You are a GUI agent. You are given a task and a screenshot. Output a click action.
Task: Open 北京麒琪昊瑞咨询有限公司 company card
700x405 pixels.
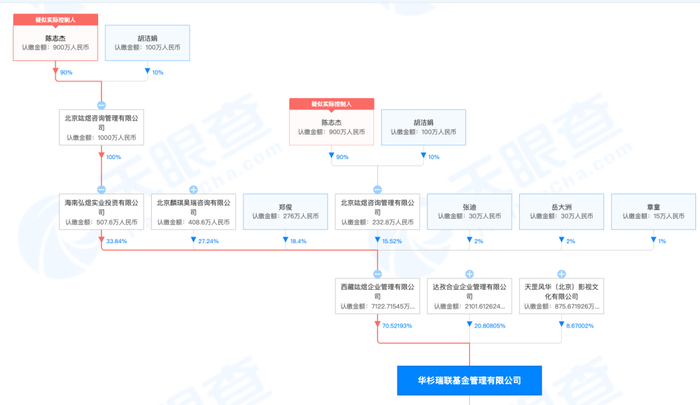pos(193,212)
